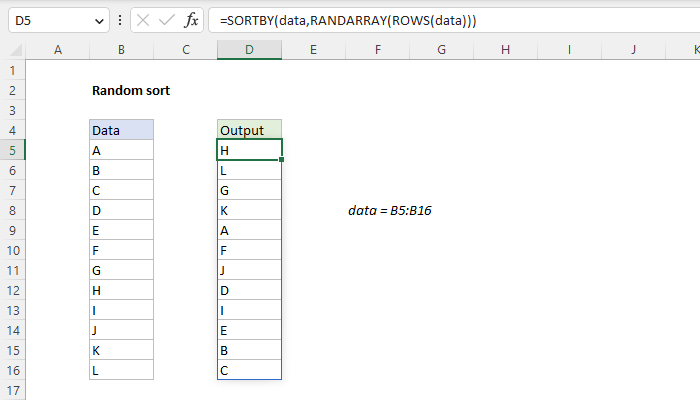Viewport: 700px width, 400px height.
Task: Expand the Name Box dropdown arrow
Action: point(99,21)
